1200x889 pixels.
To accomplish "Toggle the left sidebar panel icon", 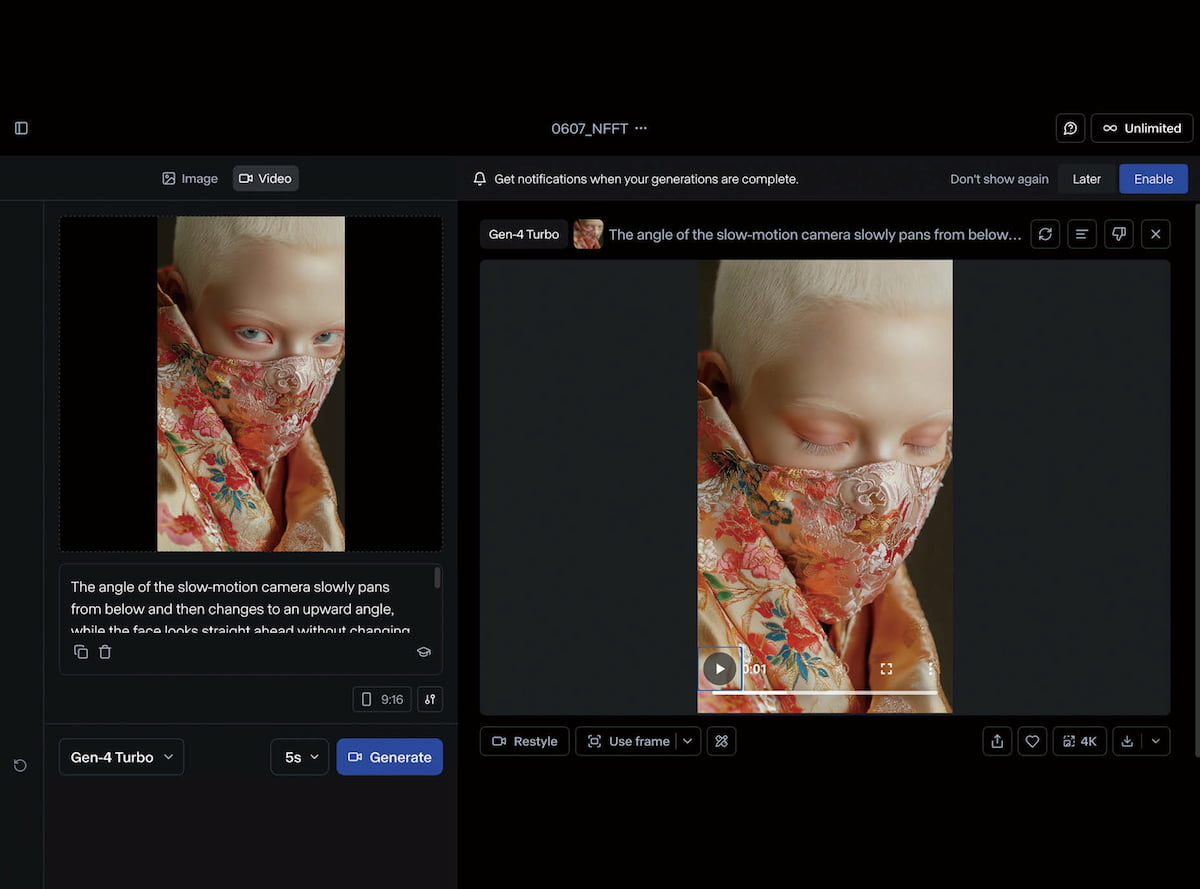I will pyautogui.click(x=21, y=128).
